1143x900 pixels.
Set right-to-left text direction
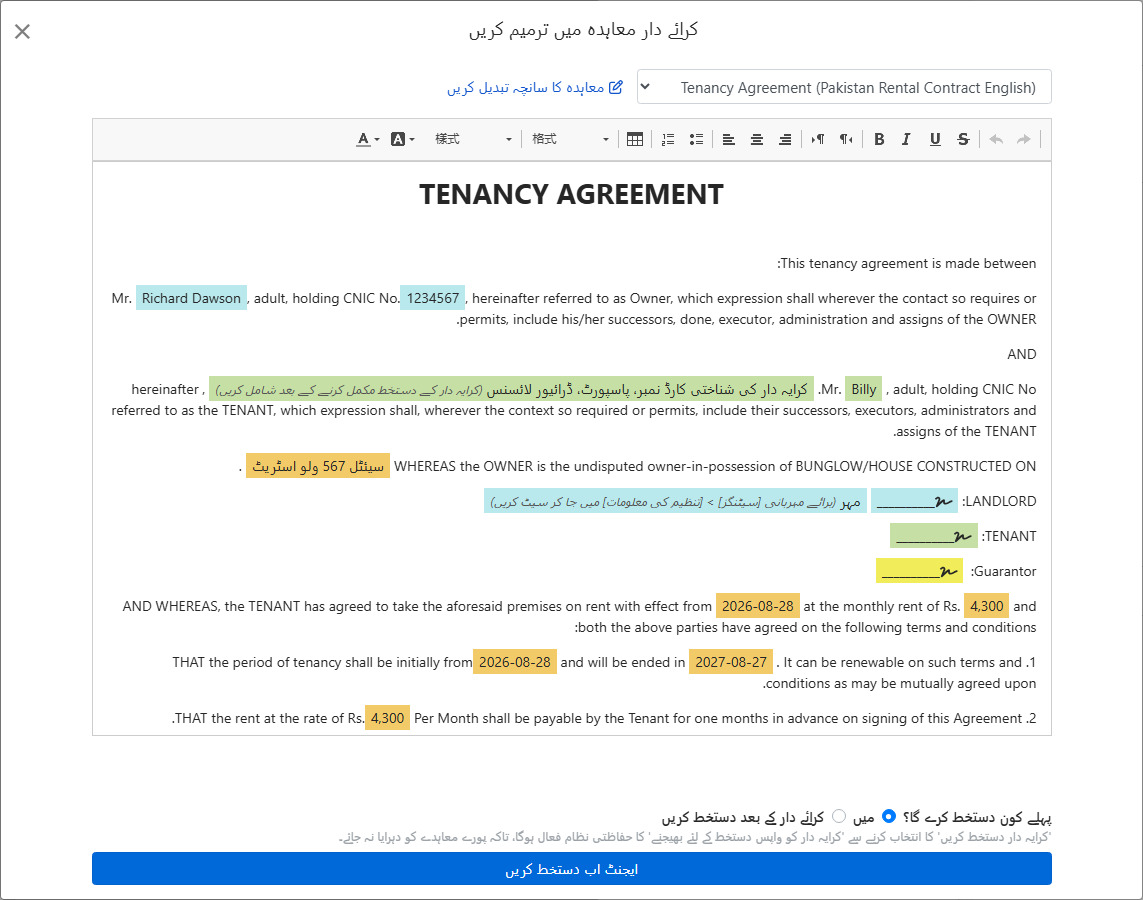(x=846, y=139)
